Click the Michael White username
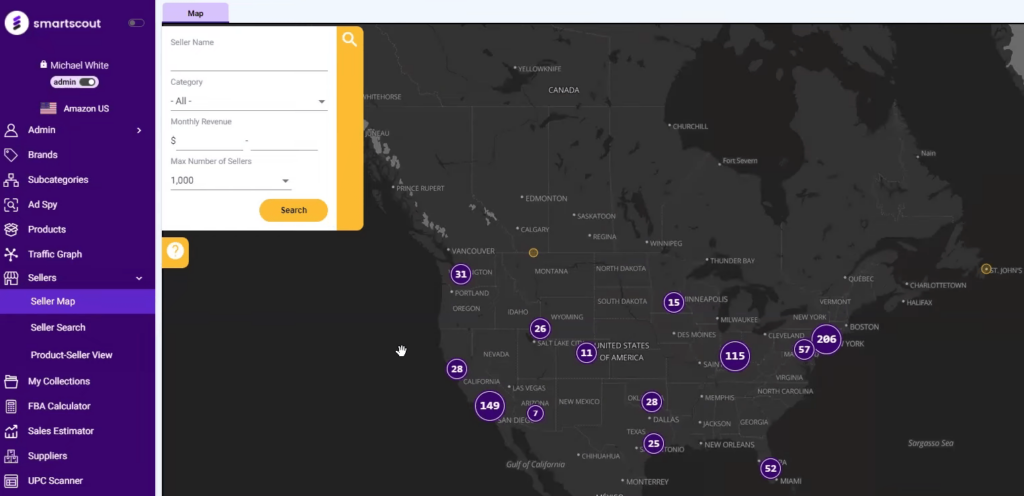This screenshot has width=1024, height=496. tap(80, 65)
